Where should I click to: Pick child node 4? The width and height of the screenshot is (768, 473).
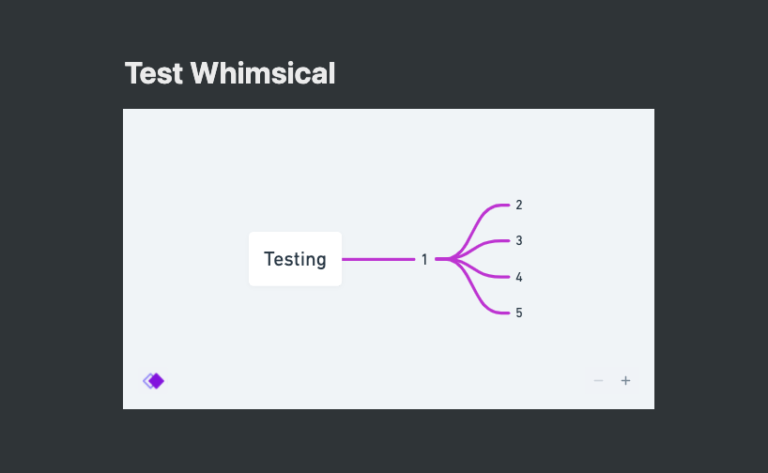coord(519,277)
